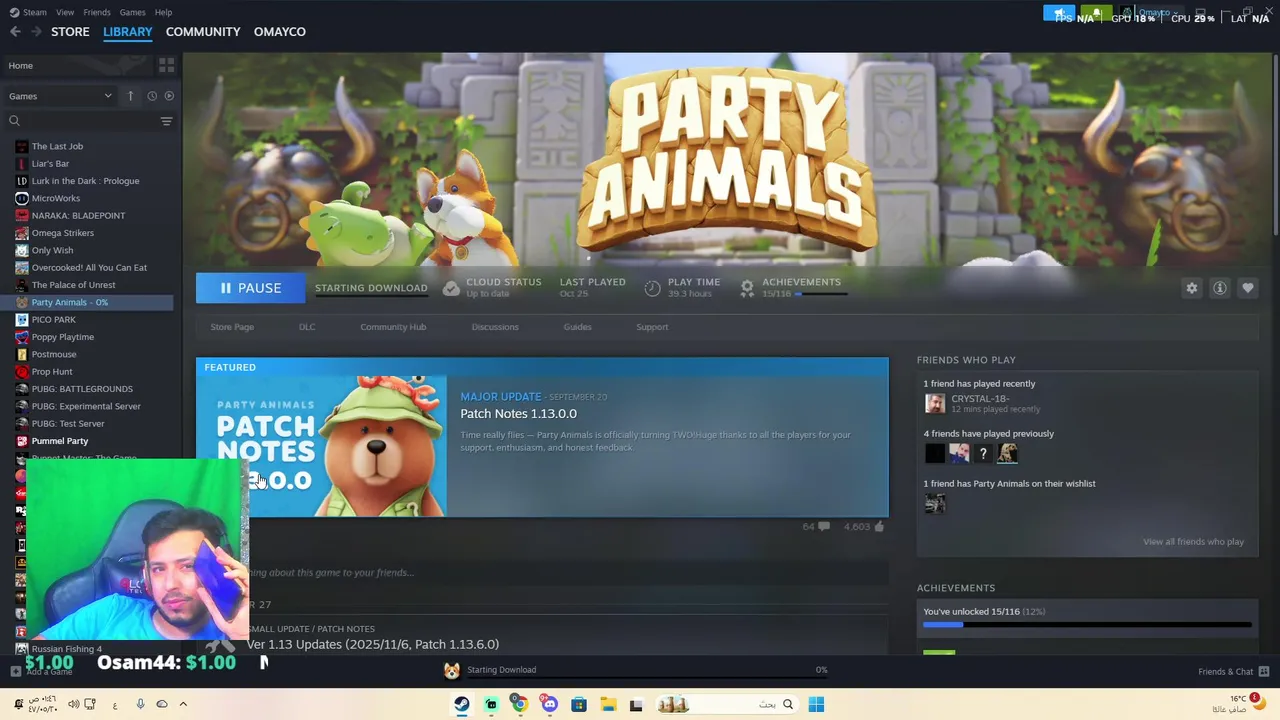Open friend CRYSTAL-18- avatar
The image size is (1280, 720).
click(934, 403)
